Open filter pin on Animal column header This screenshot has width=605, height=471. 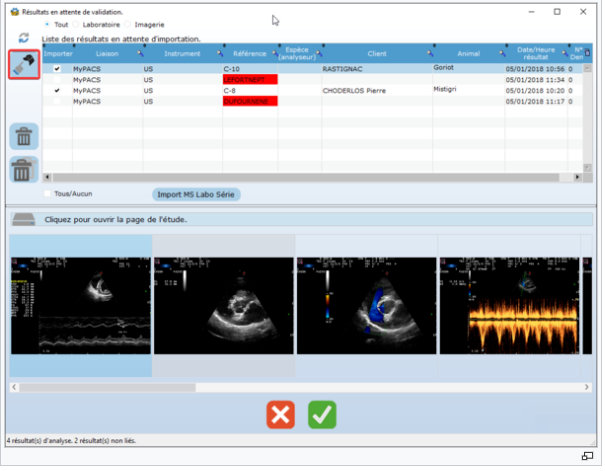(x=503, y=54)
